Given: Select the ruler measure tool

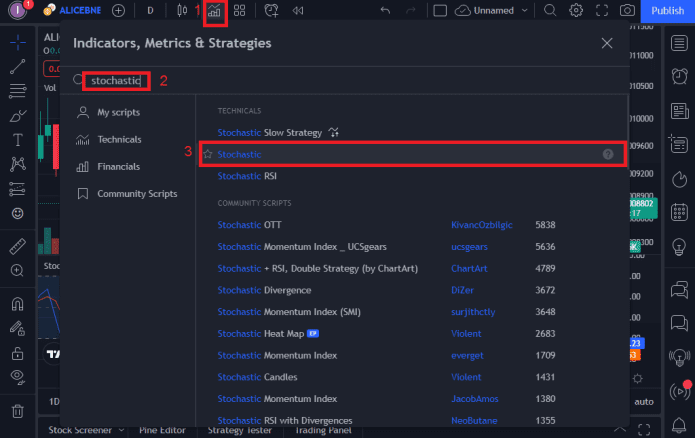Looking at the screenshot, I should [18, 246].
